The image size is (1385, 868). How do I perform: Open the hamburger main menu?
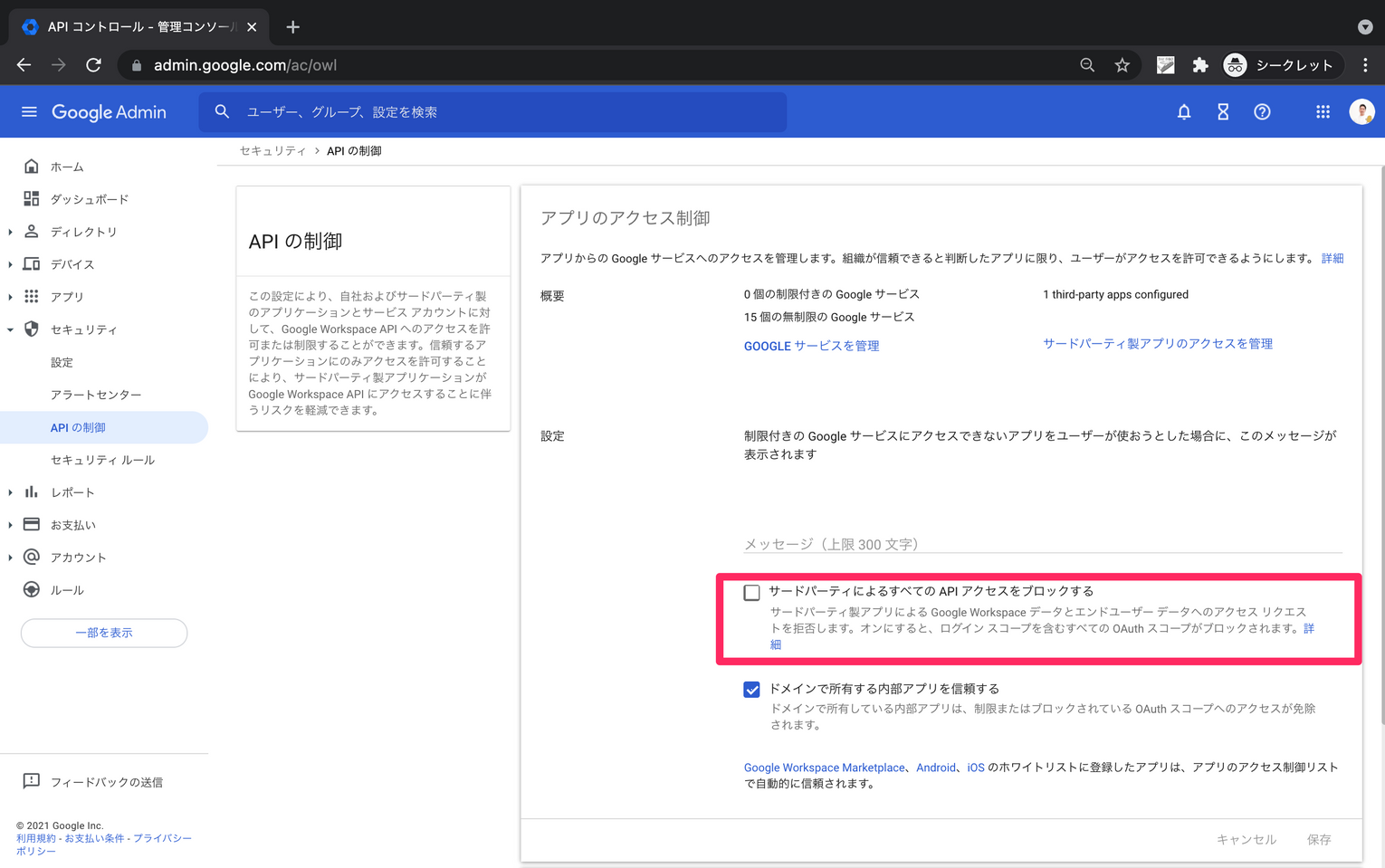(29, 111)
